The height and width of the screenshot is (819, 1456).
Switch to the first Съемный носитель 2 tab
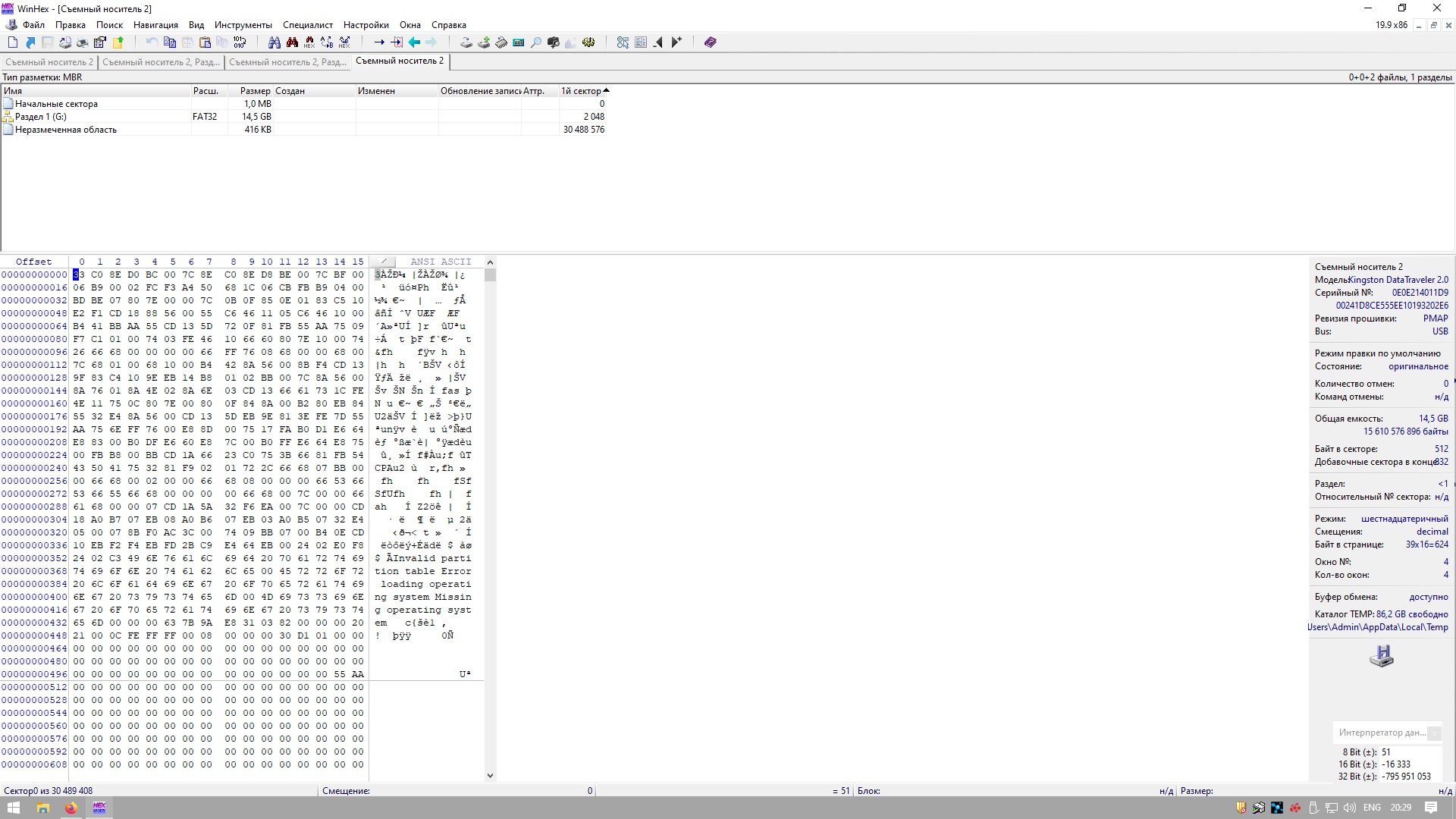pyautogui.click(x=49, y=62)
